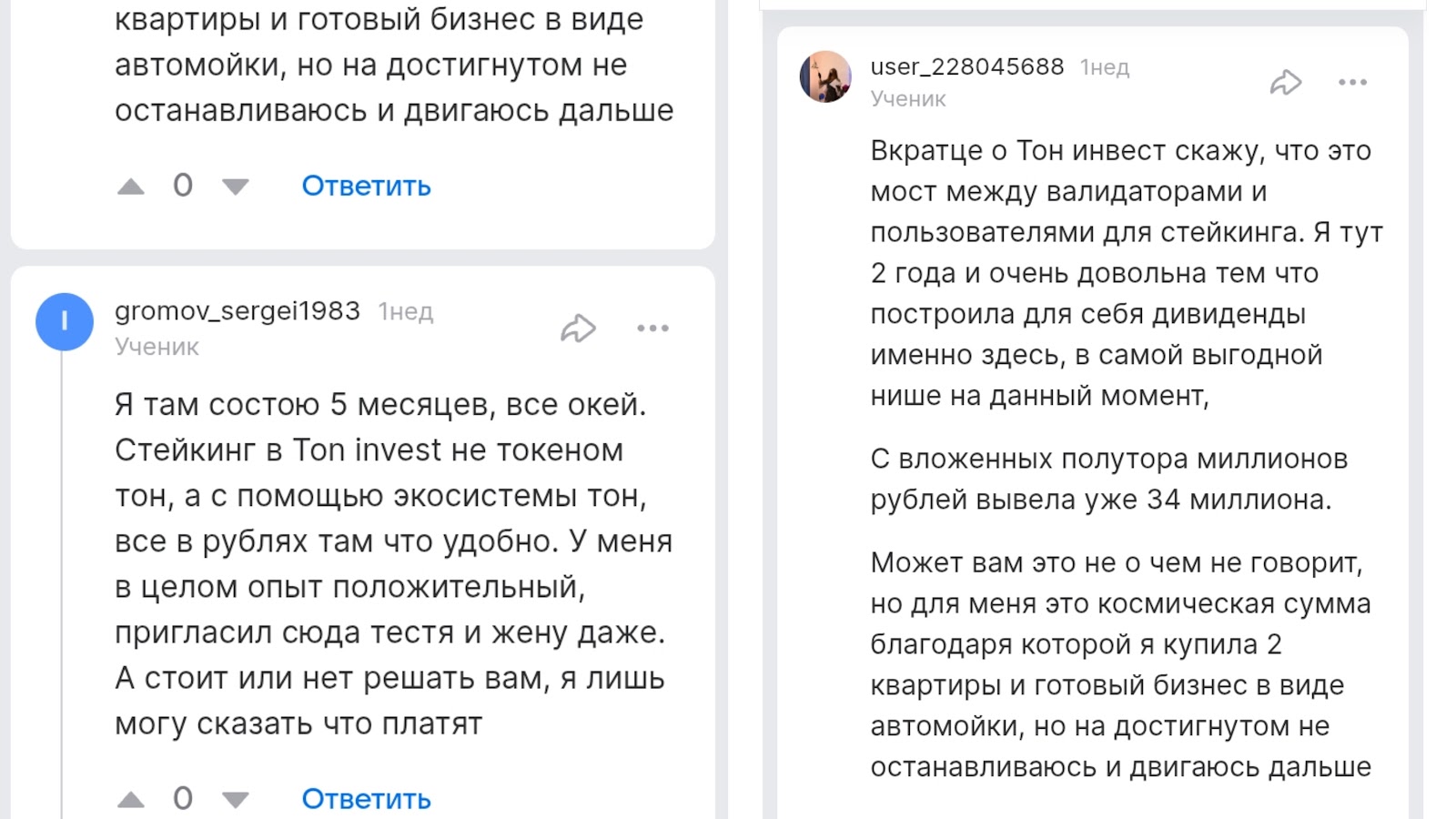The width and height of the screenshot is (1456, 819).
Task: Open the gromov_sergei1983 username link
Action: point(238,311)
